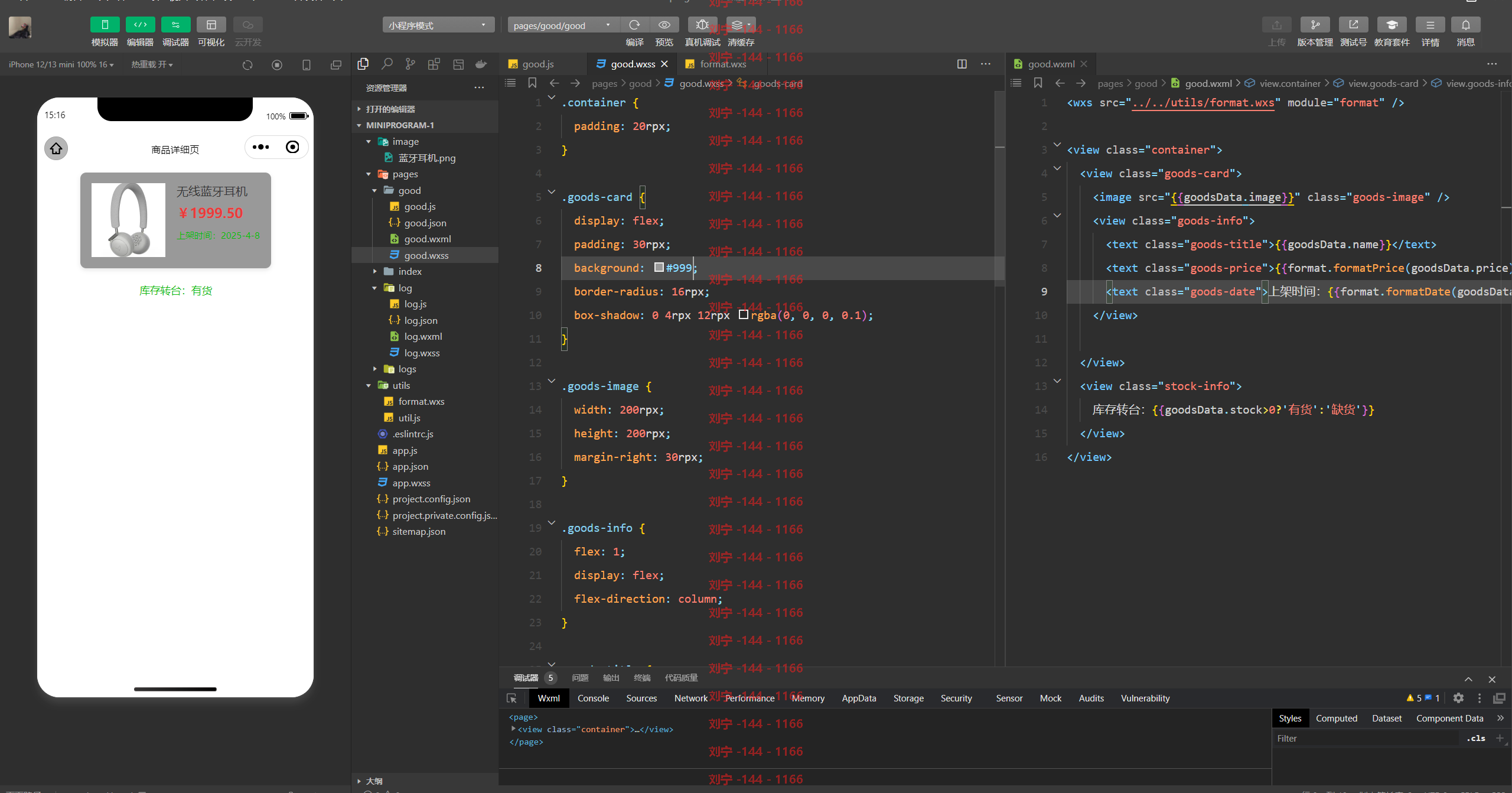Click the home button in simulator

point(56,148)
